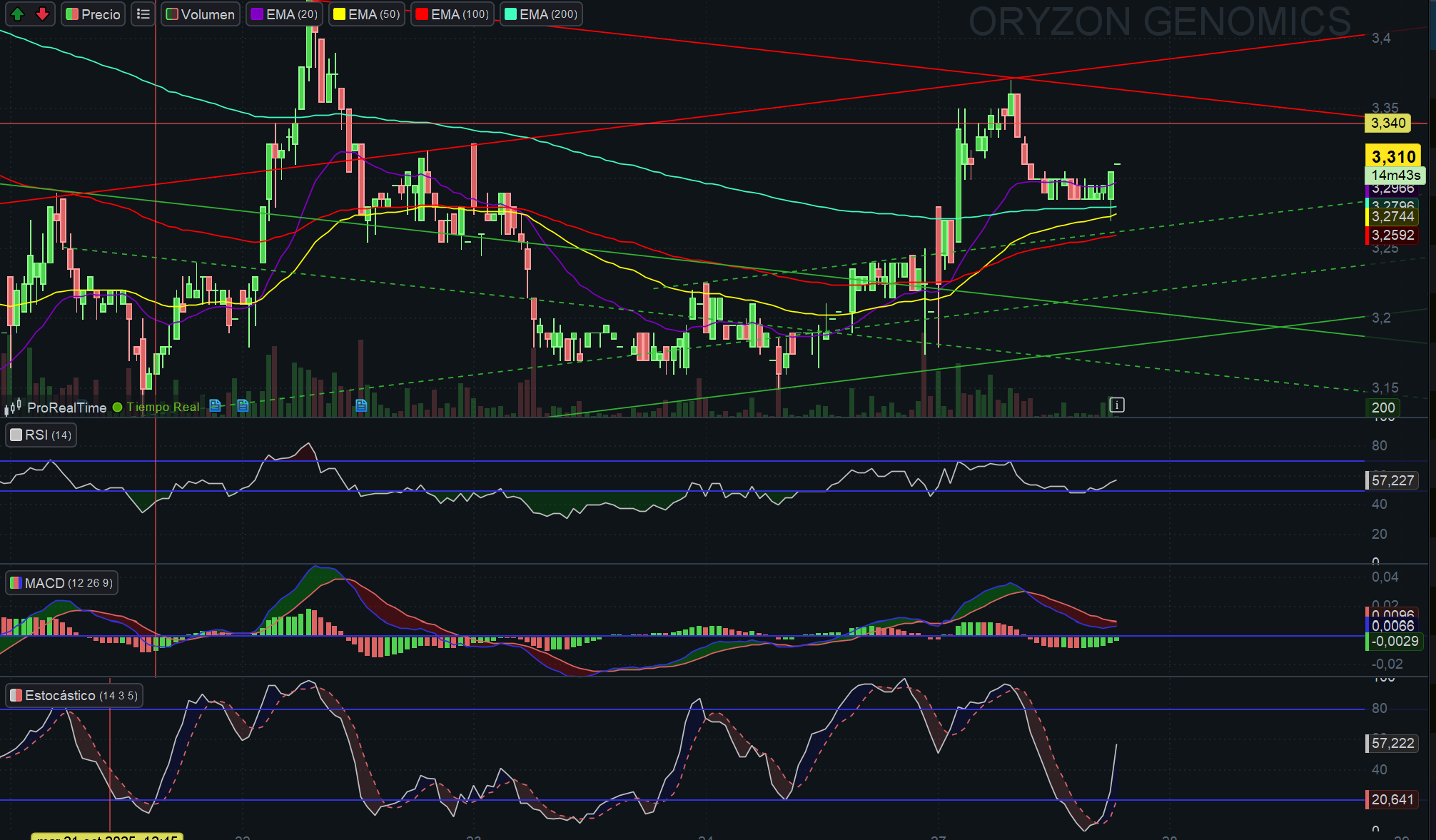1436x840 pixels.
Task: Open the third blue news document icon
Action: point(361,406)
